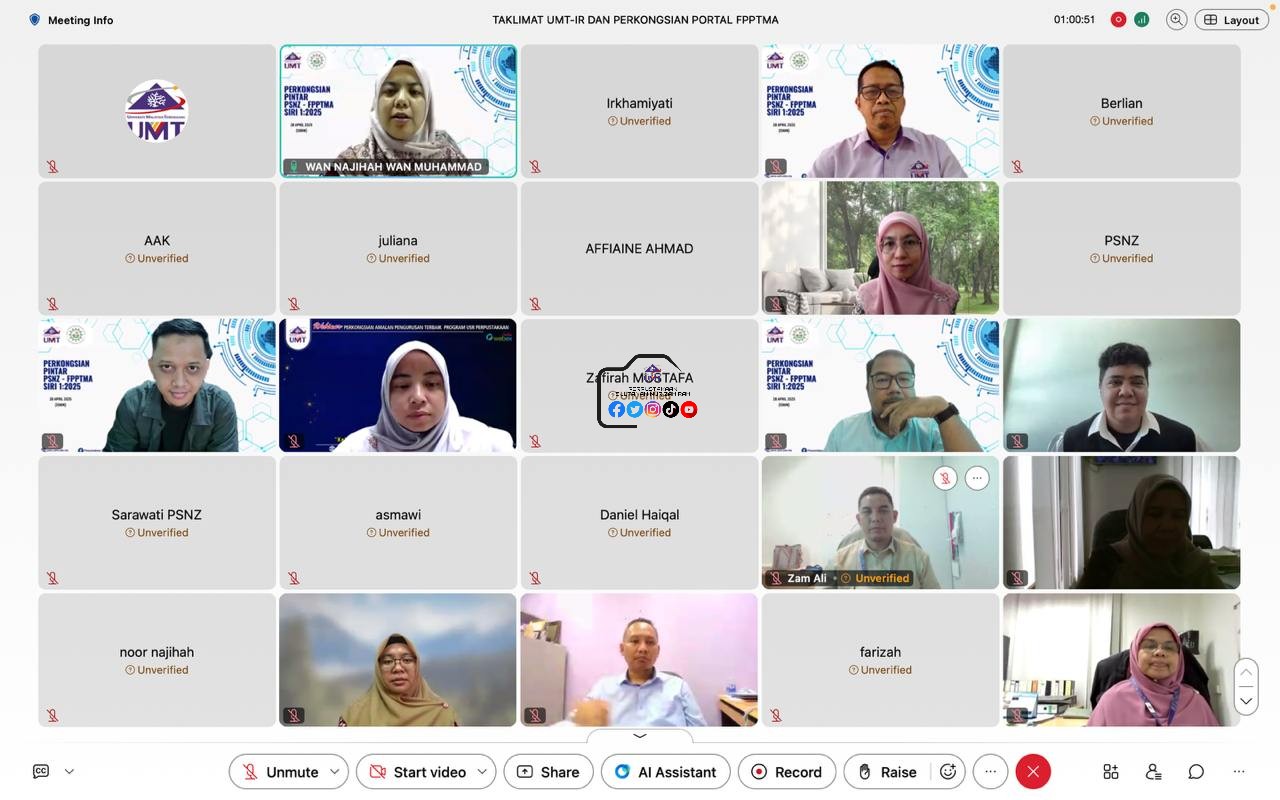Open the closed captions icon
The width and height of the screenshot is (1280, 800).
[x=41, y=771]
